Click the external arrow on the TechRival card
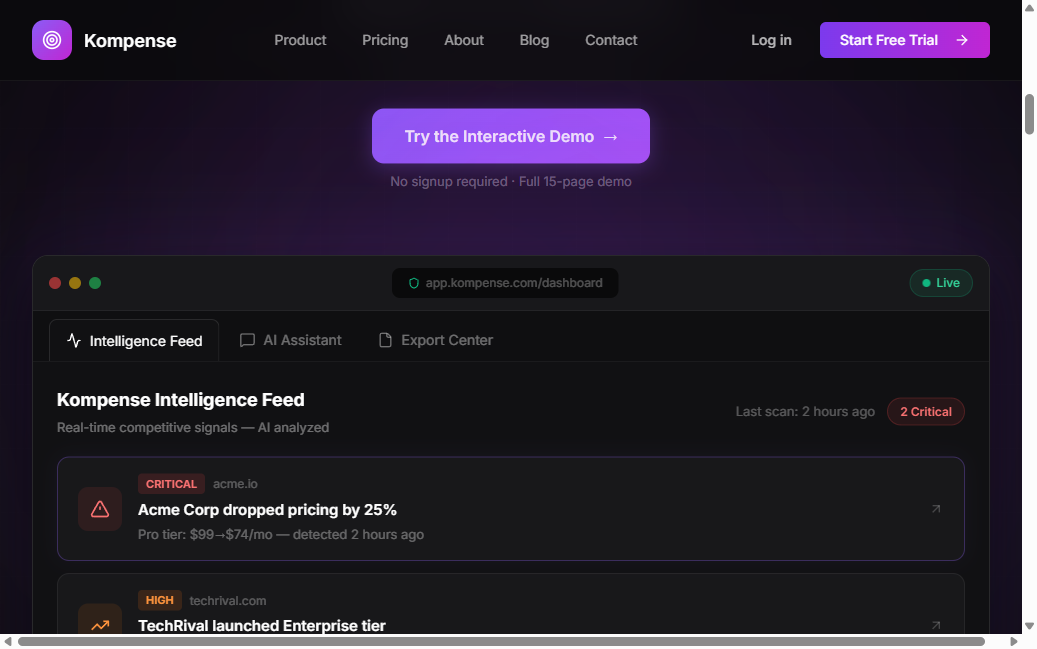Image resolution: width=1037 pixels, height=649 pixels. (x=936, y=625)
